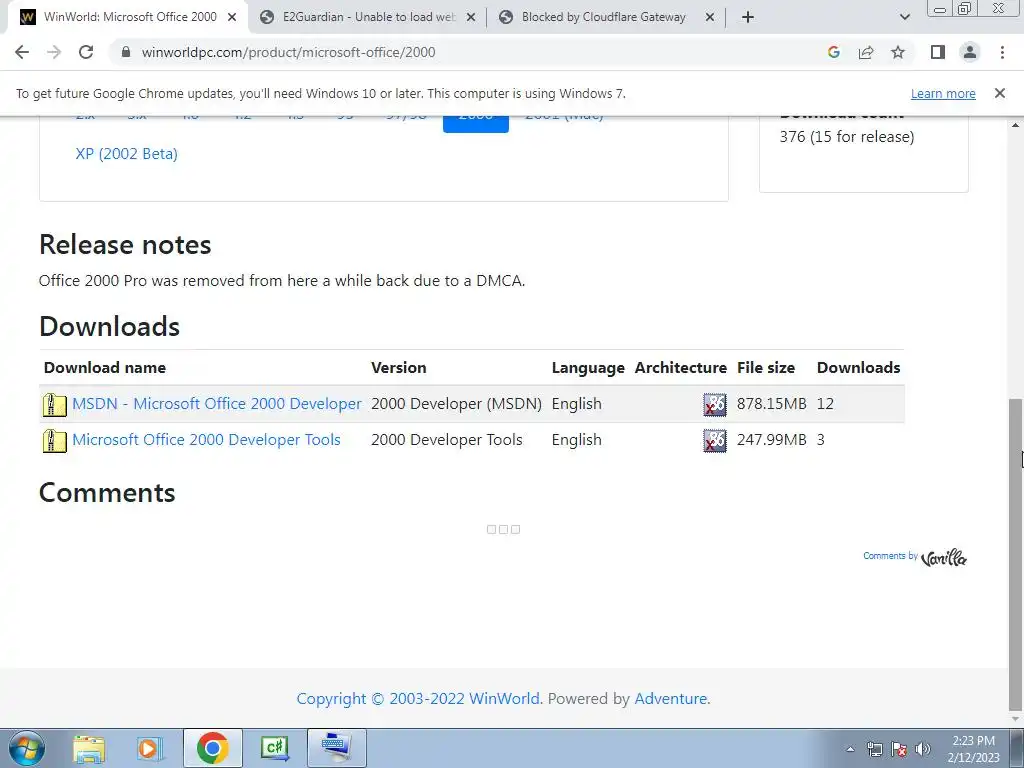Open the Google search icon in address bar

[833, 52]
